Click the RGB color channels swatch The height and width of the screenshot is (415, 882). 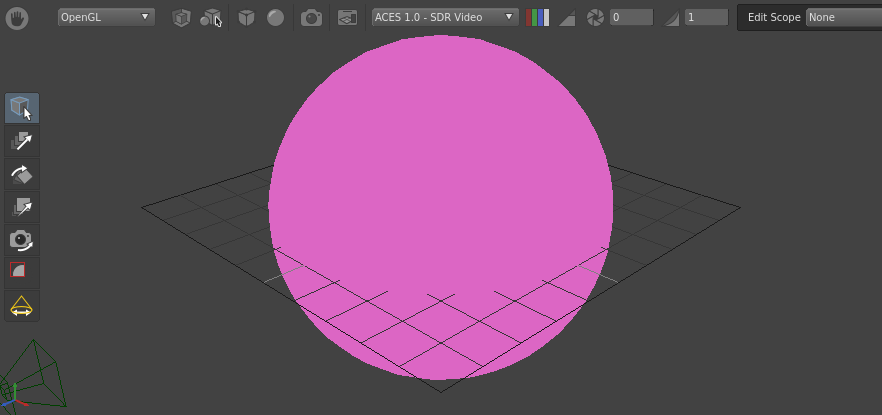[537, 18]
